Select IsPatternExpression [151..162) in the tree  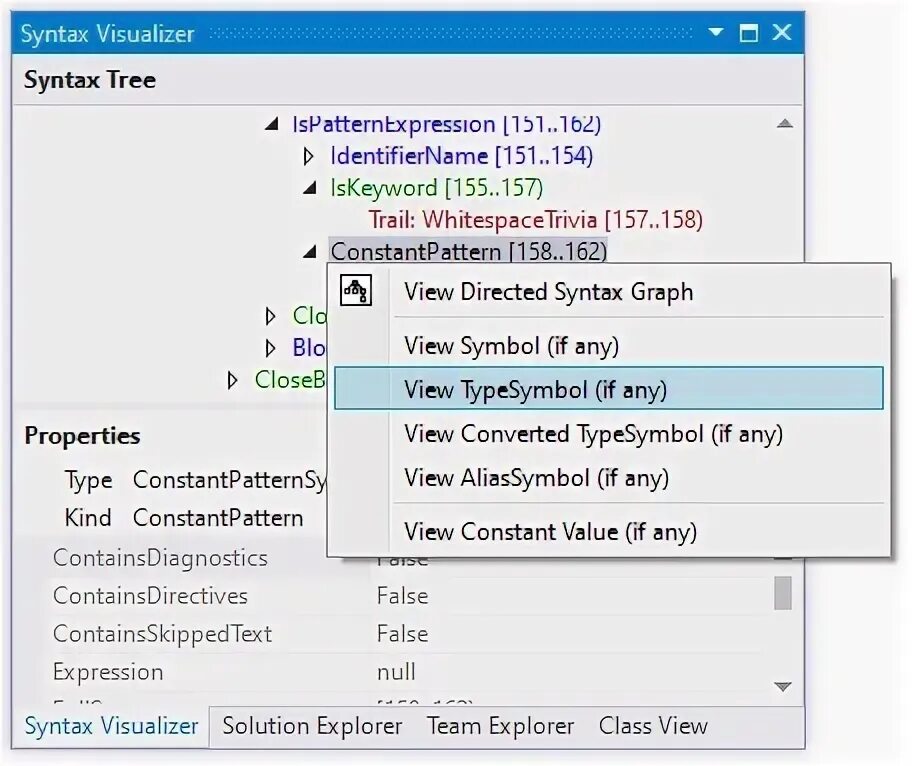[446, 124]
